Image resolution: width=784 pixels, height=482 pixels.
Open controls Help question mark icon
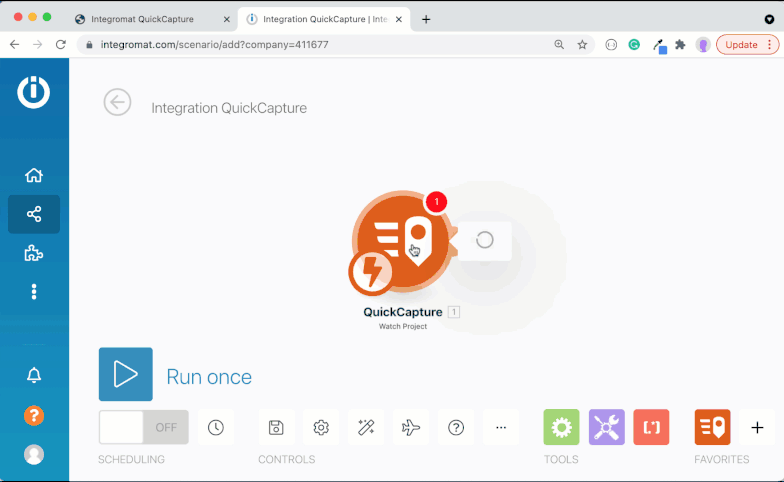(456, 428)
